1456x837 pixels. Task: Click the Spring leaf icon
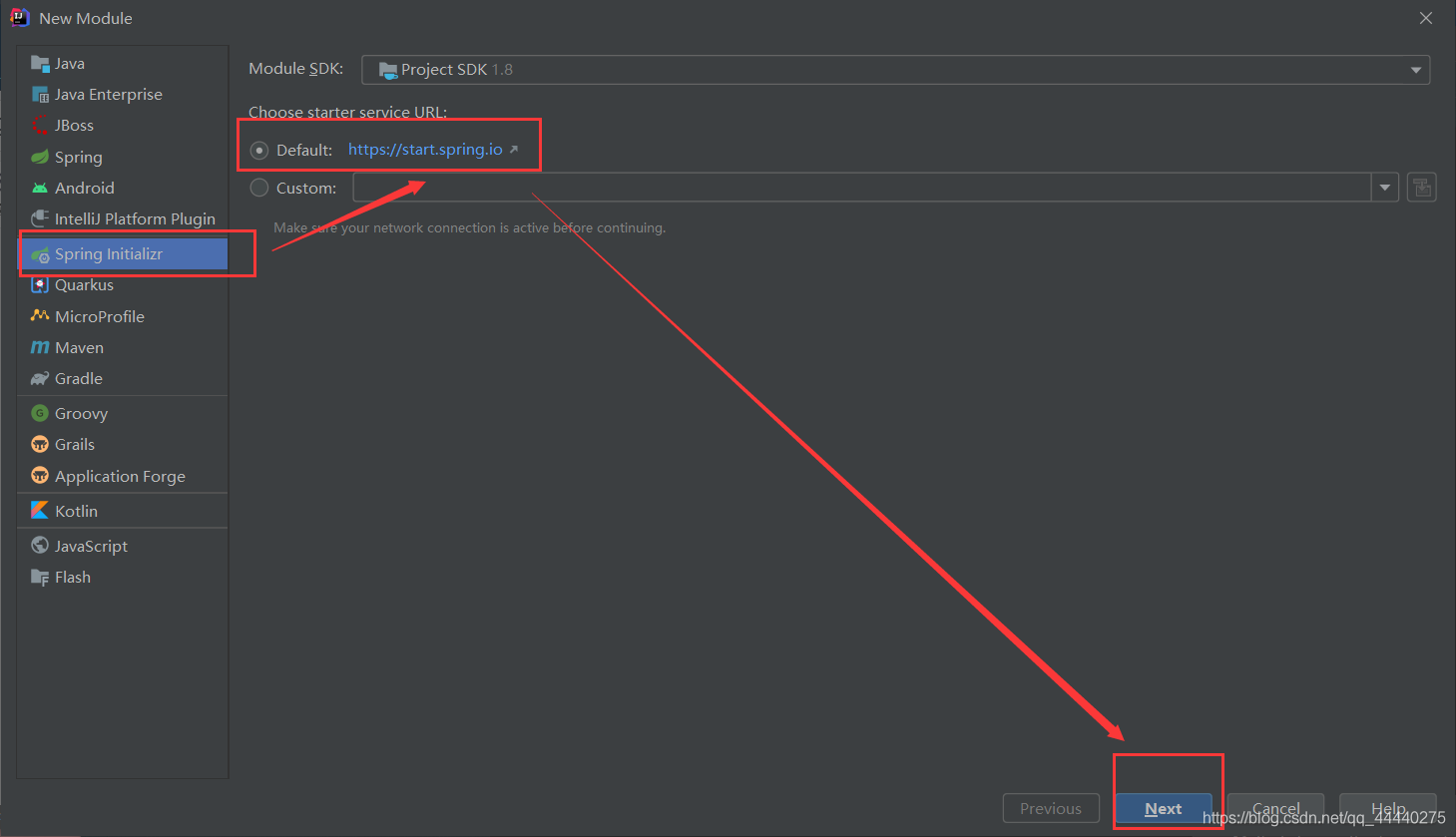pos(40,157)
